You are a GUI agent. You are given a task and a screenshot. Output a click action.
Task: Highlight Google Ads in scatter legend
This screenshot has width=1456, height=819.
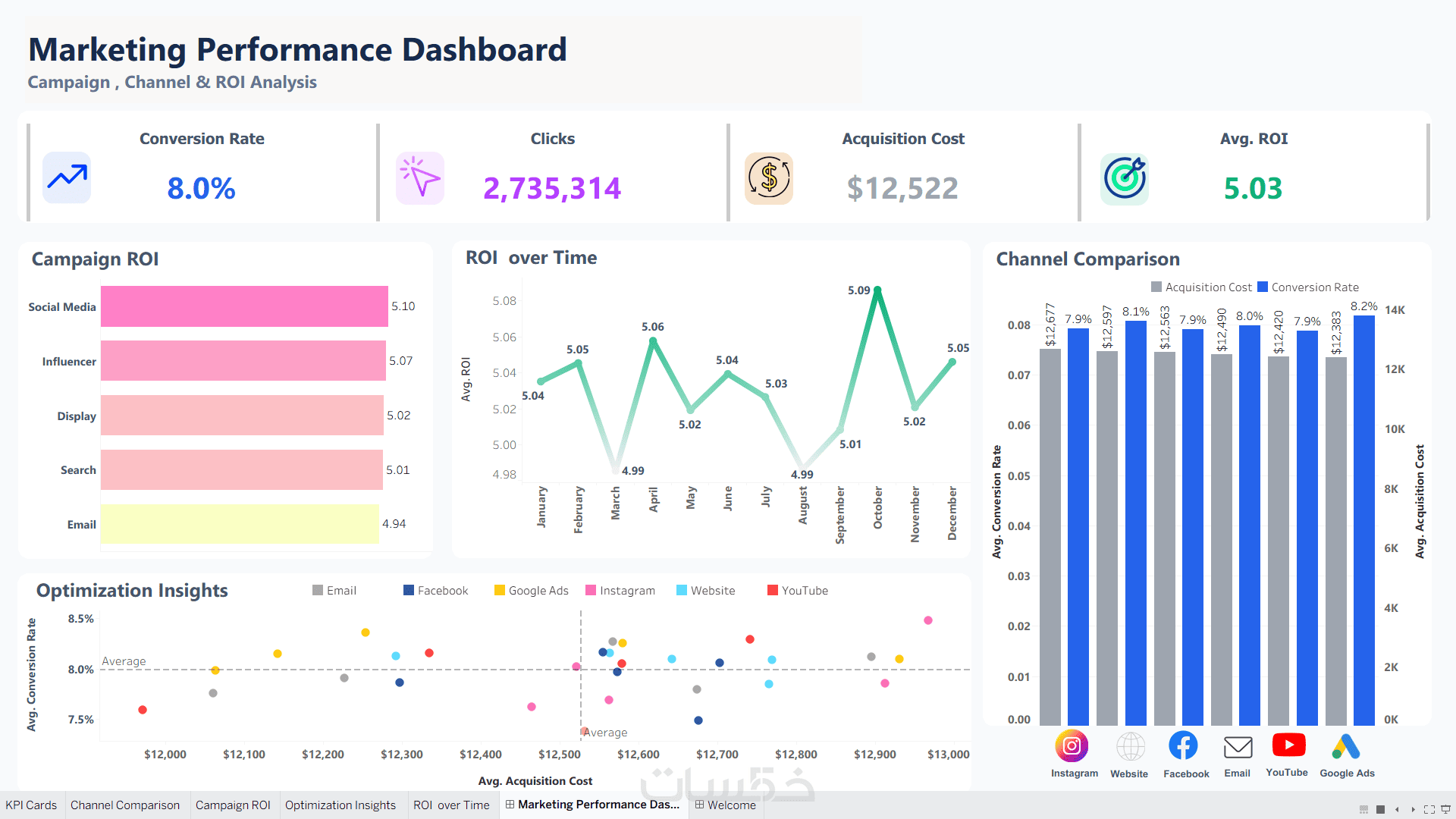(531, 591)
